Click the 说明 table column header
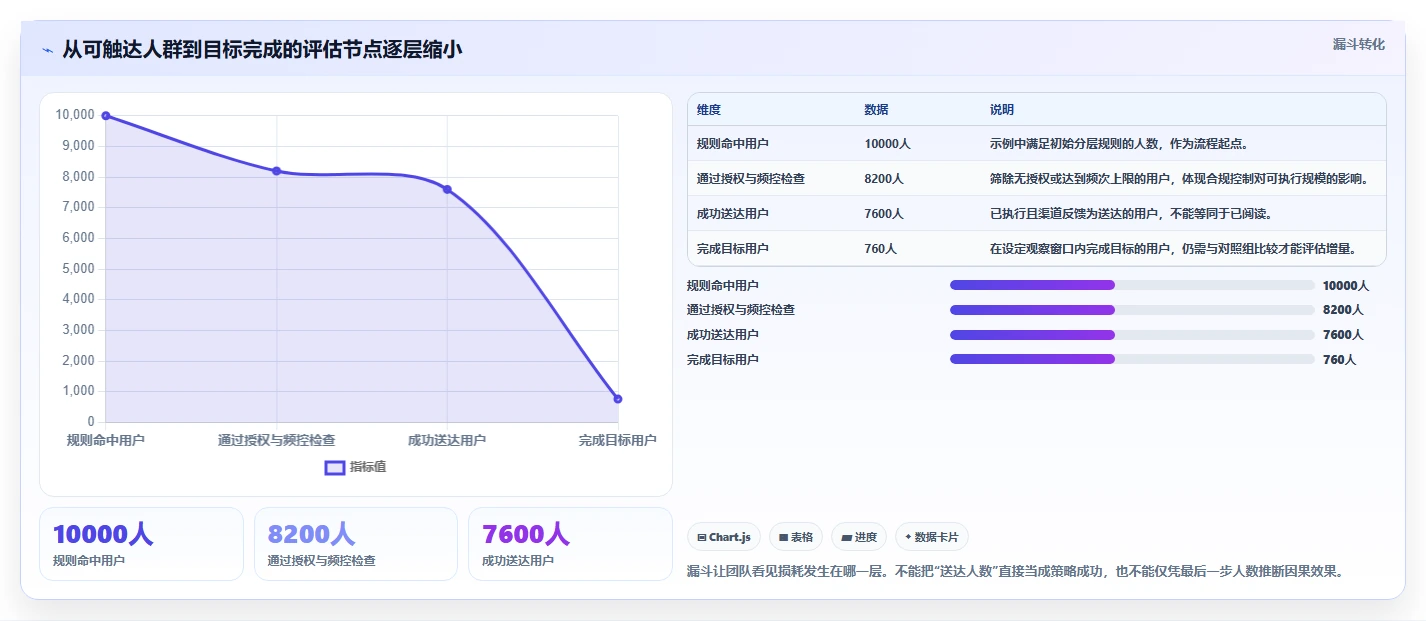 tap(1002, 109)
